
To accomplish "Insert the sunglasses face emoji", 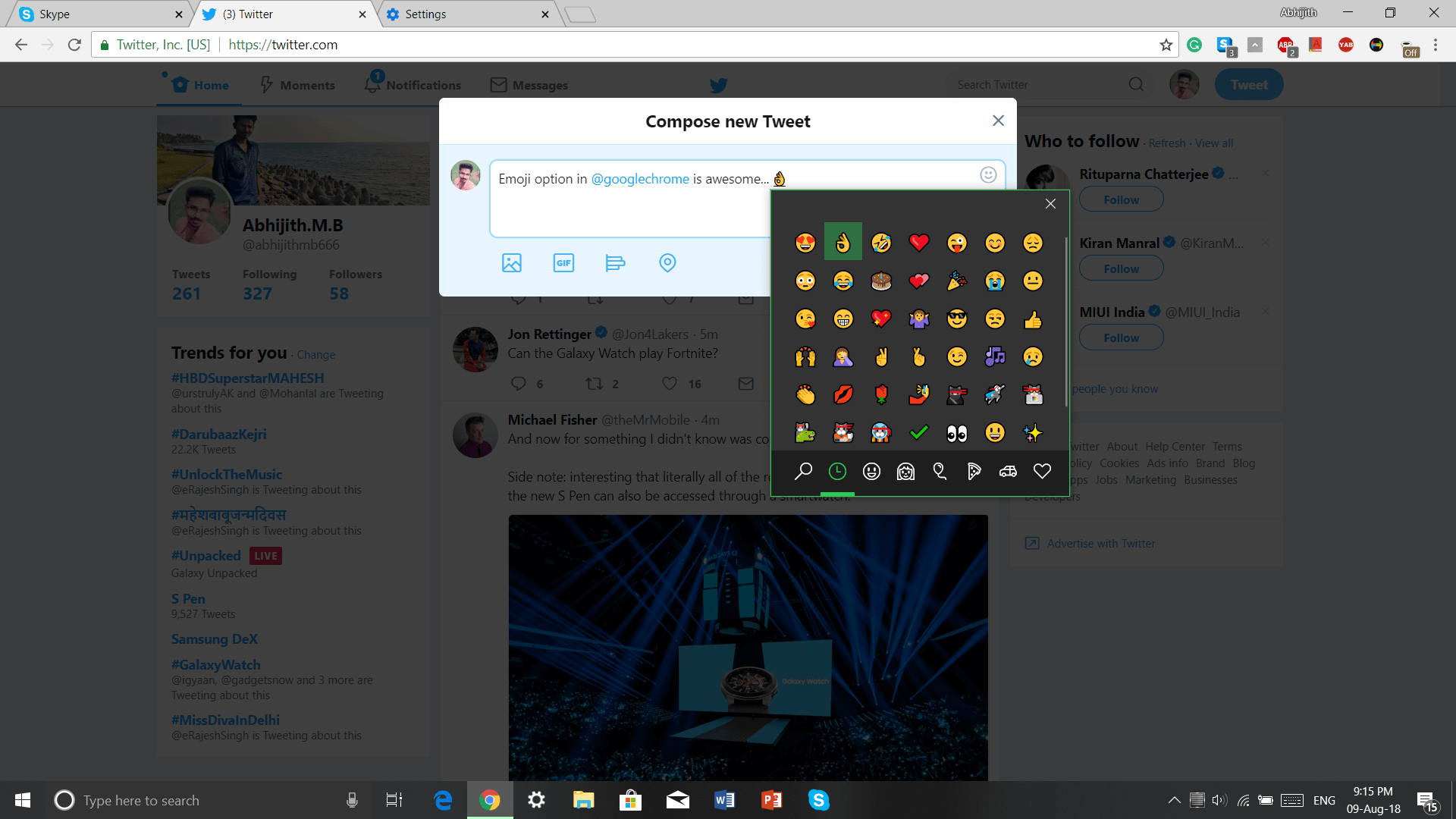I will (957, 319).
